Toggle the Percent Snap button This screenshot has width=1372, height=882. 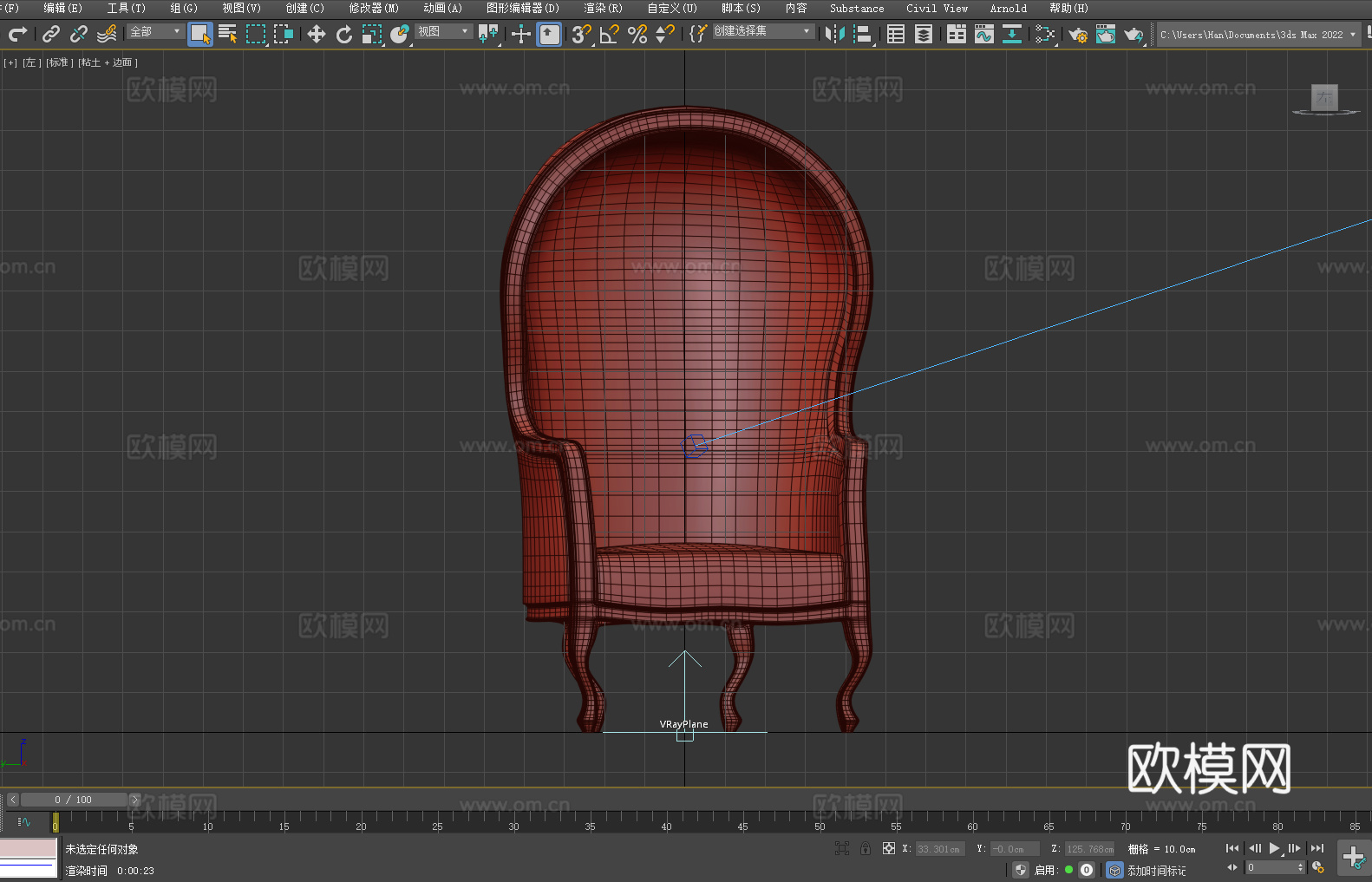click(637, 34)
